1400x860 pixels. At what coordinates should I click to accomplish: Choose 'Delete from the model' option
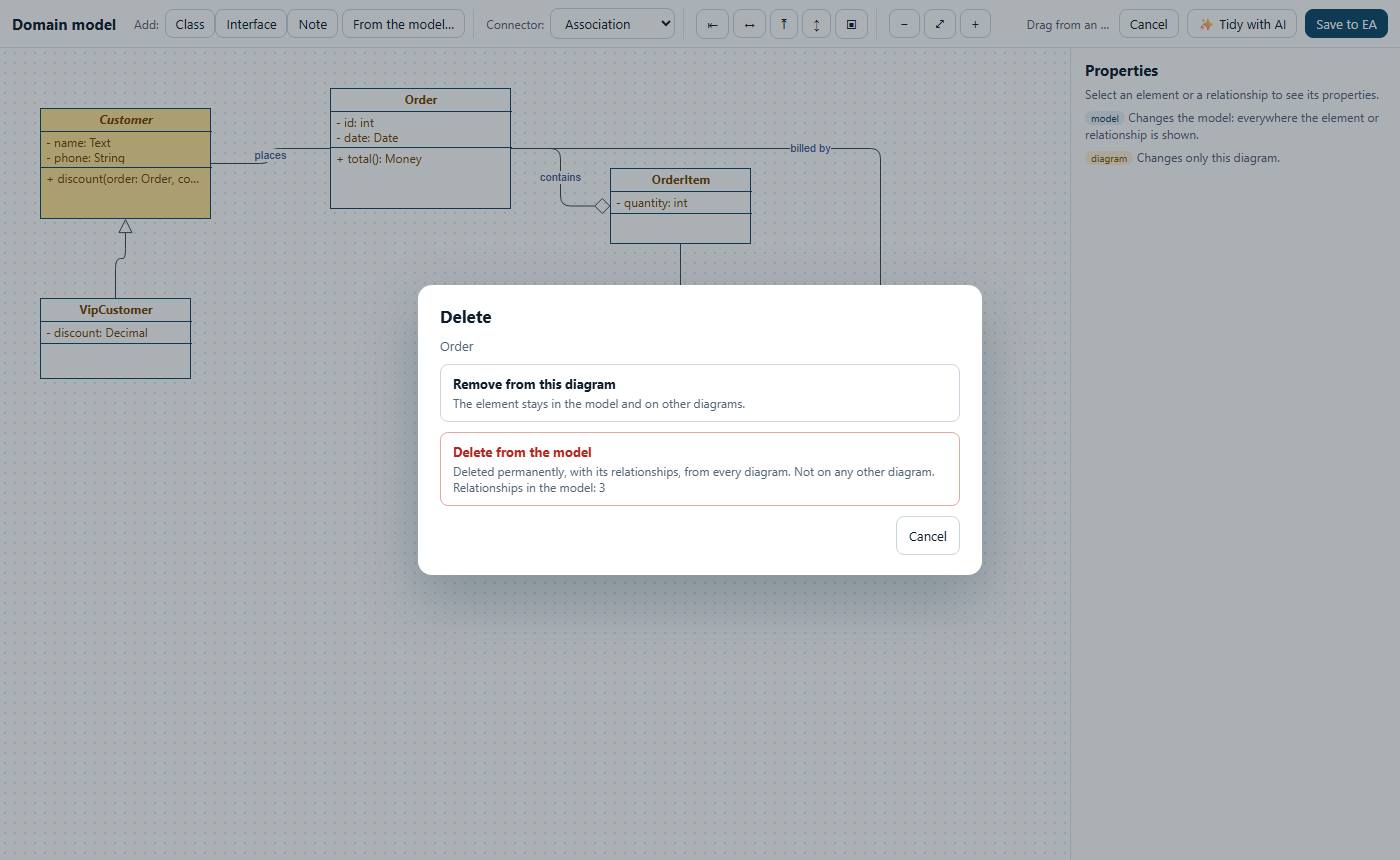[700, 469]
